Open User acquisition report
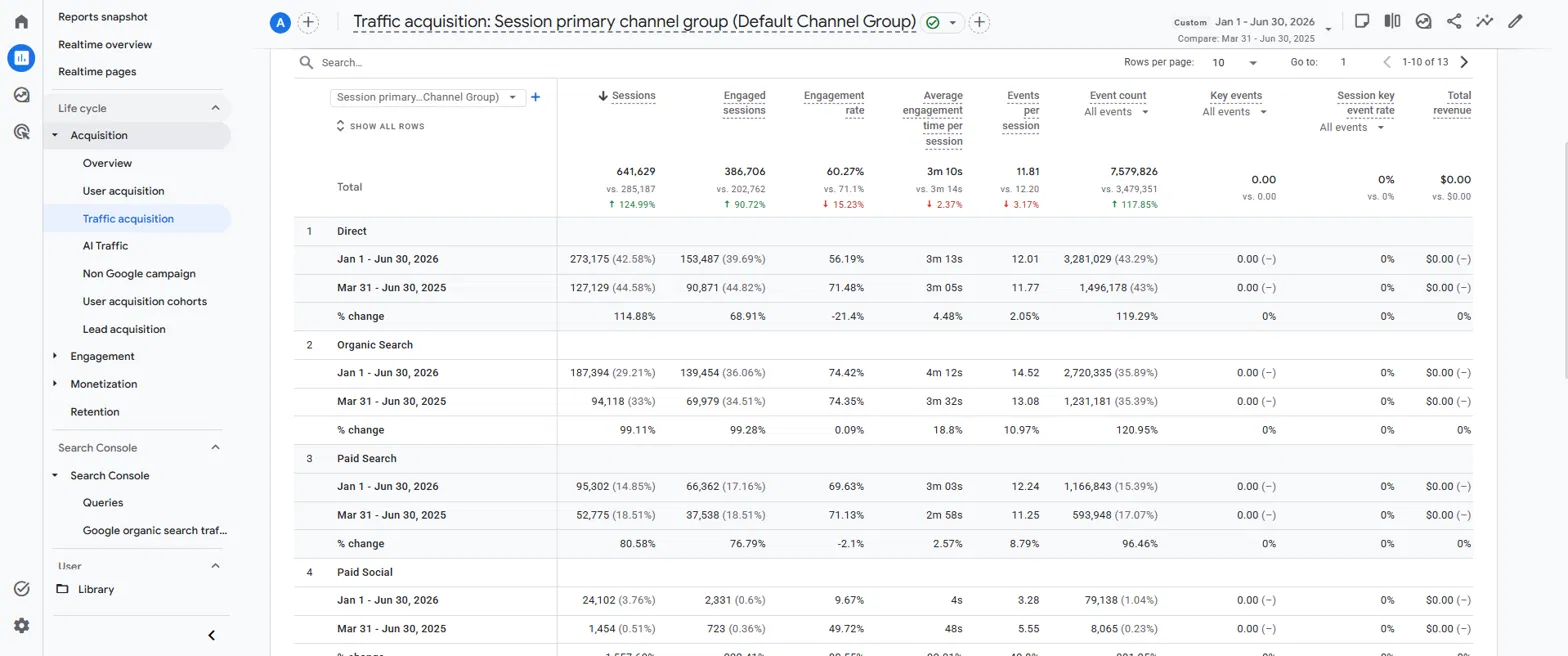Screen dimensions: 1568x656 (124, 191)
